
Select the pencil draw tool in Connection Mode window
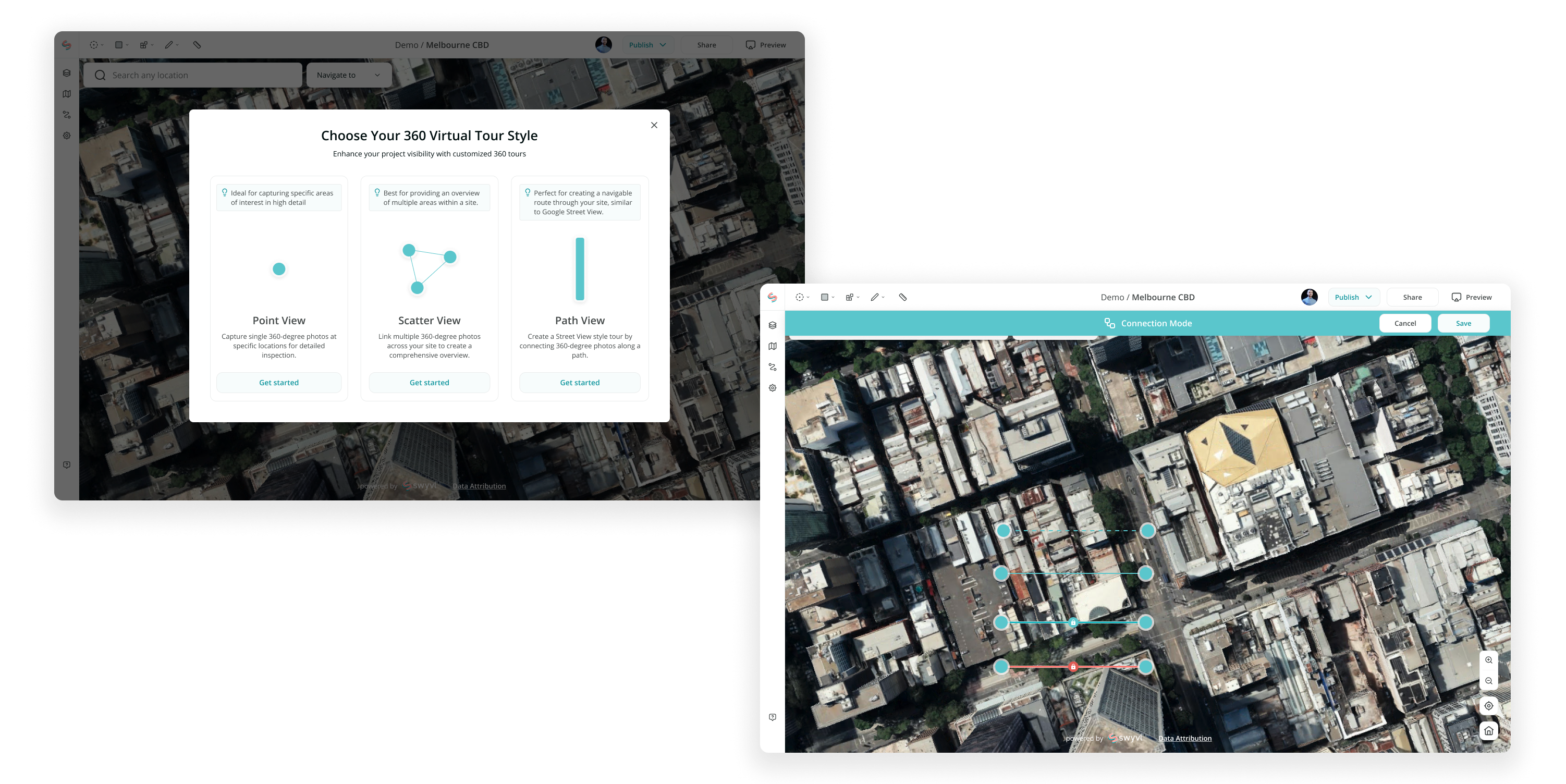(875, 297)
